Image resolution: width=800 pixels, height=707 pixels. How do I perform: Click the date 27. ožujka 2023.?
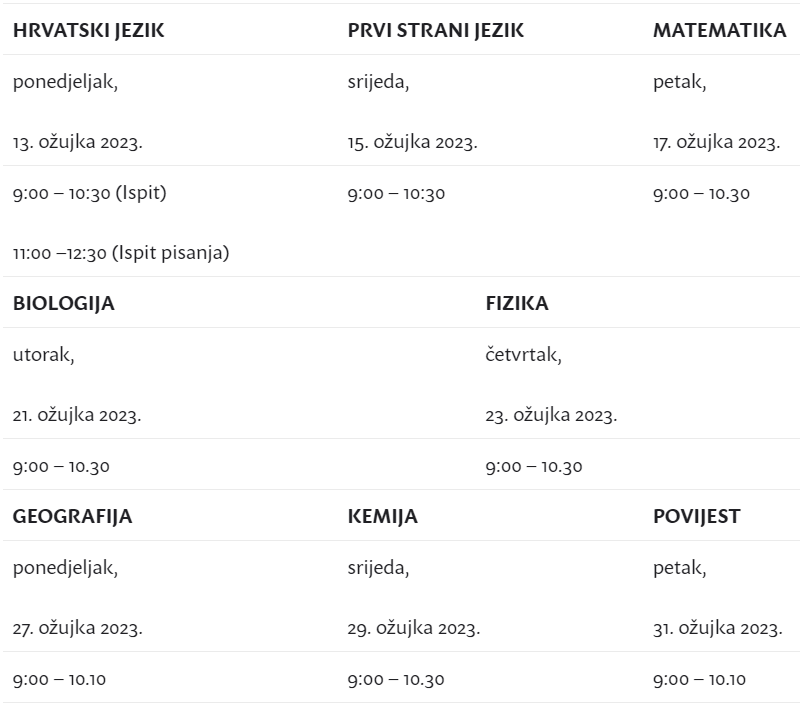click(x=78, y=628)
